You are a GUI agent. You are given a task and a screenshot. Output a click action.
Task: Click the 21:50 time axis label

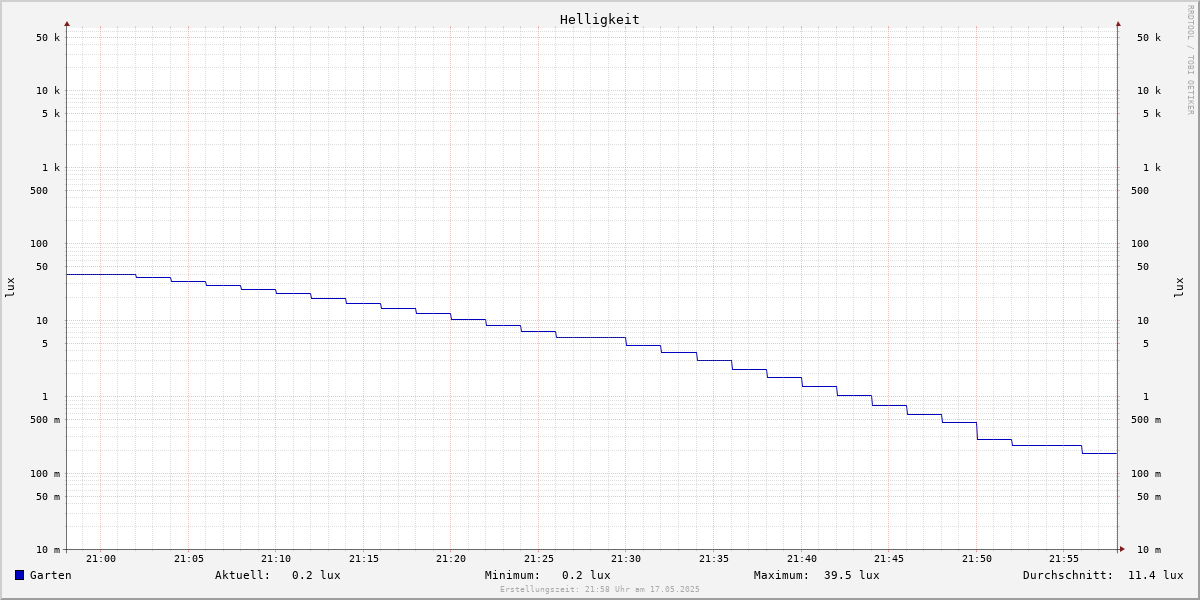977,559
